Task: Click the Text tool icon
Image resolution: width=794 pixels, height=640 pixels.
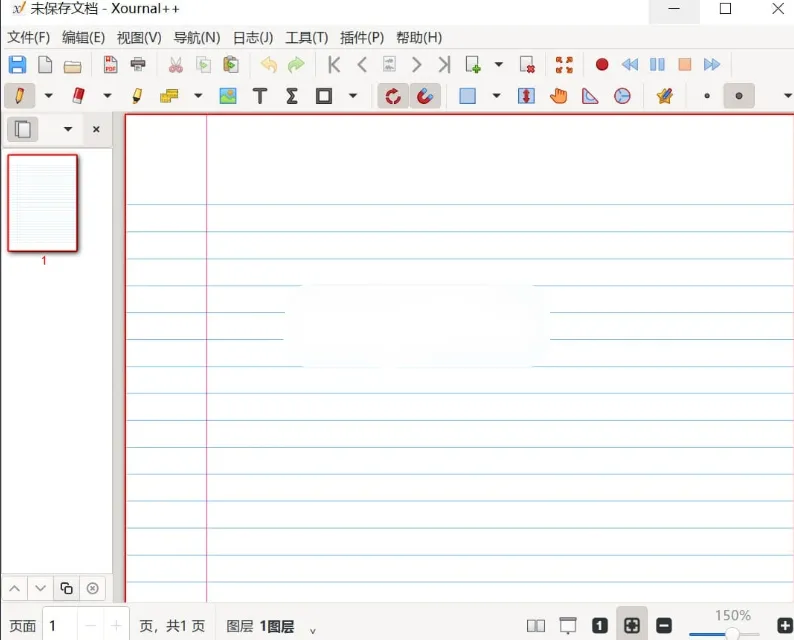Action: 260,96
